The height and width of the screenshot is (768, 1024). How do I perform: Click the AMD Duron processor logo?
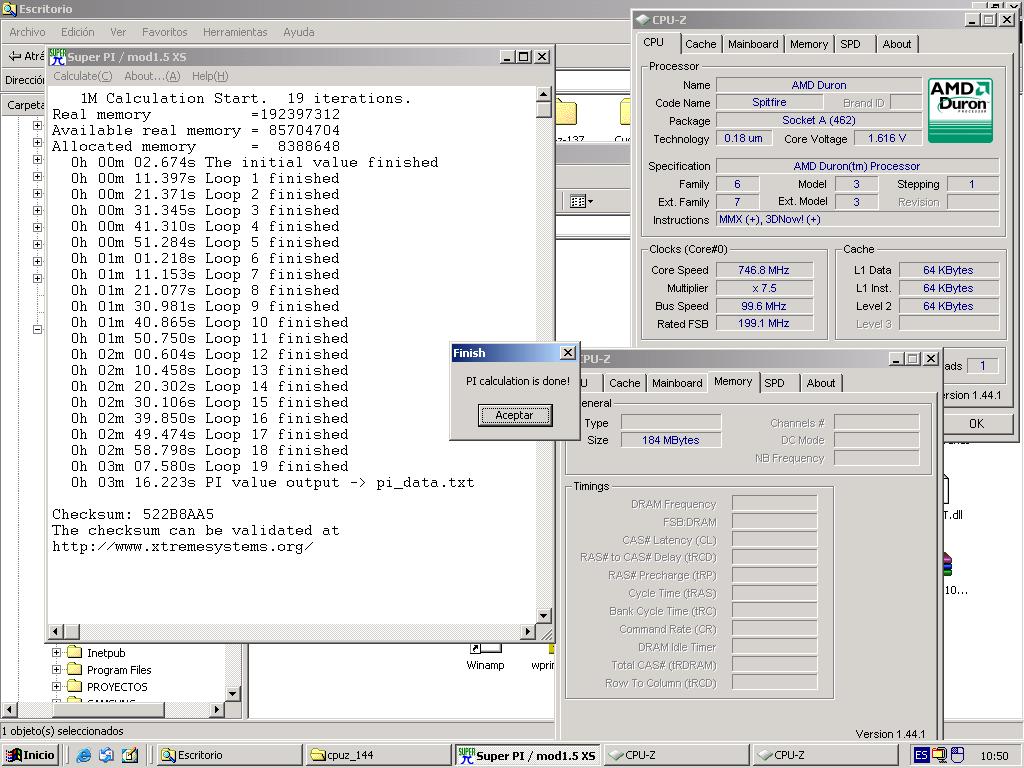pos(960,110)
